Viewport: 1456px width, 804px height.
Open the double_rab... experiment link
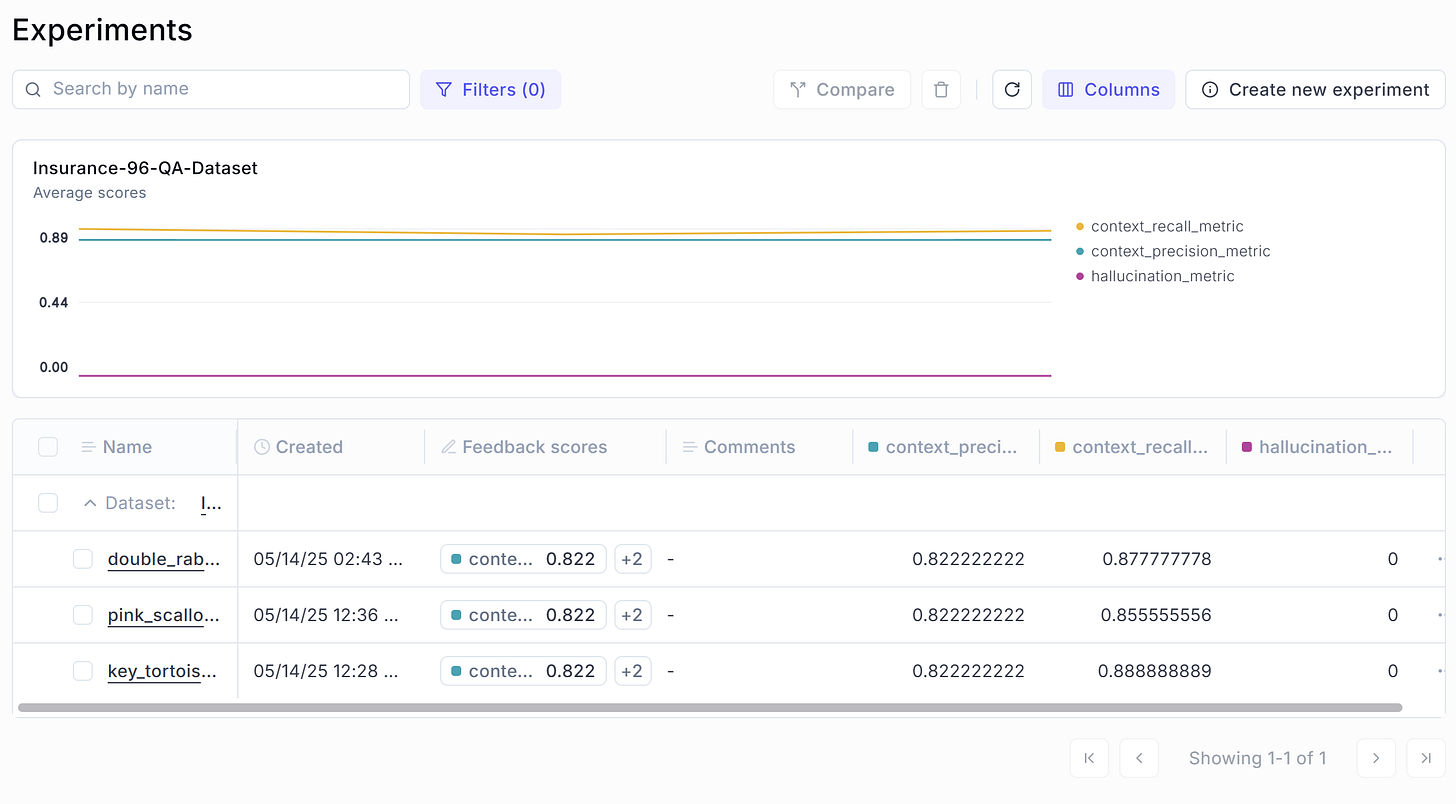coord(163,559)
